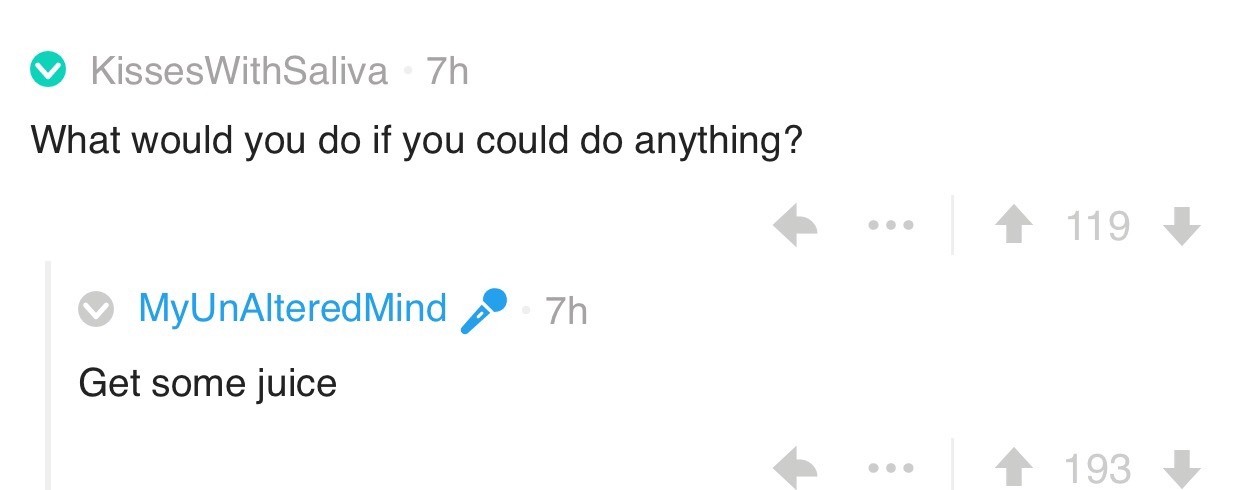Open more options for the "Get some juice" reply

pos(888,467)
